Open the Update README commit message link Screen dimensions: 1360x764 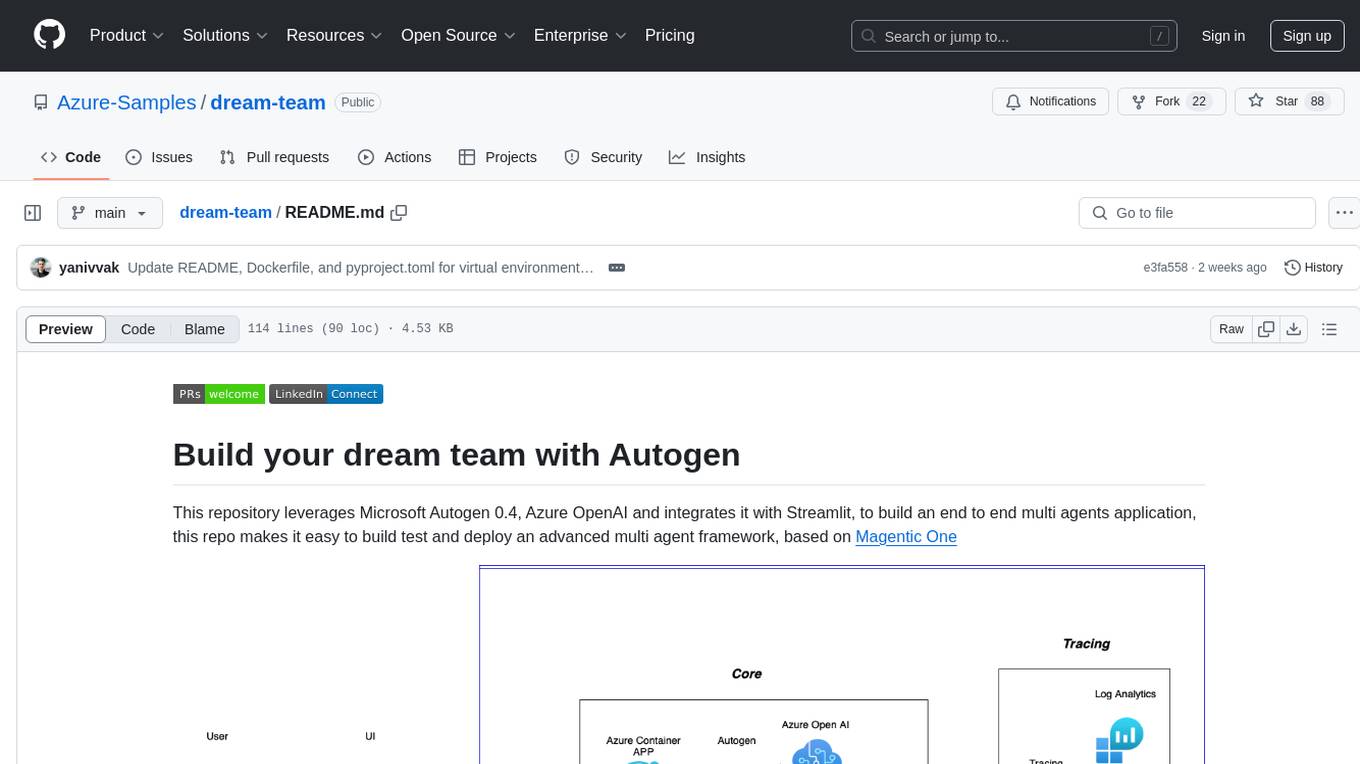point(361,268)
